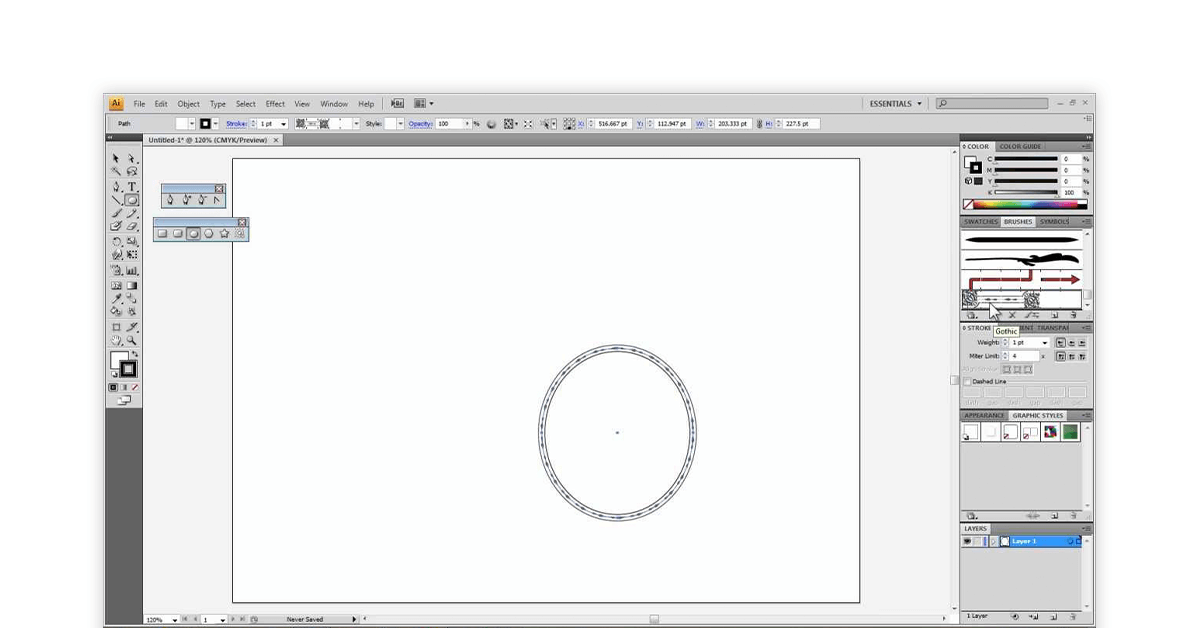The image size is (1200, 628).
Task: Toggle the Dashed Line checkbox
Action: [967, 381]
